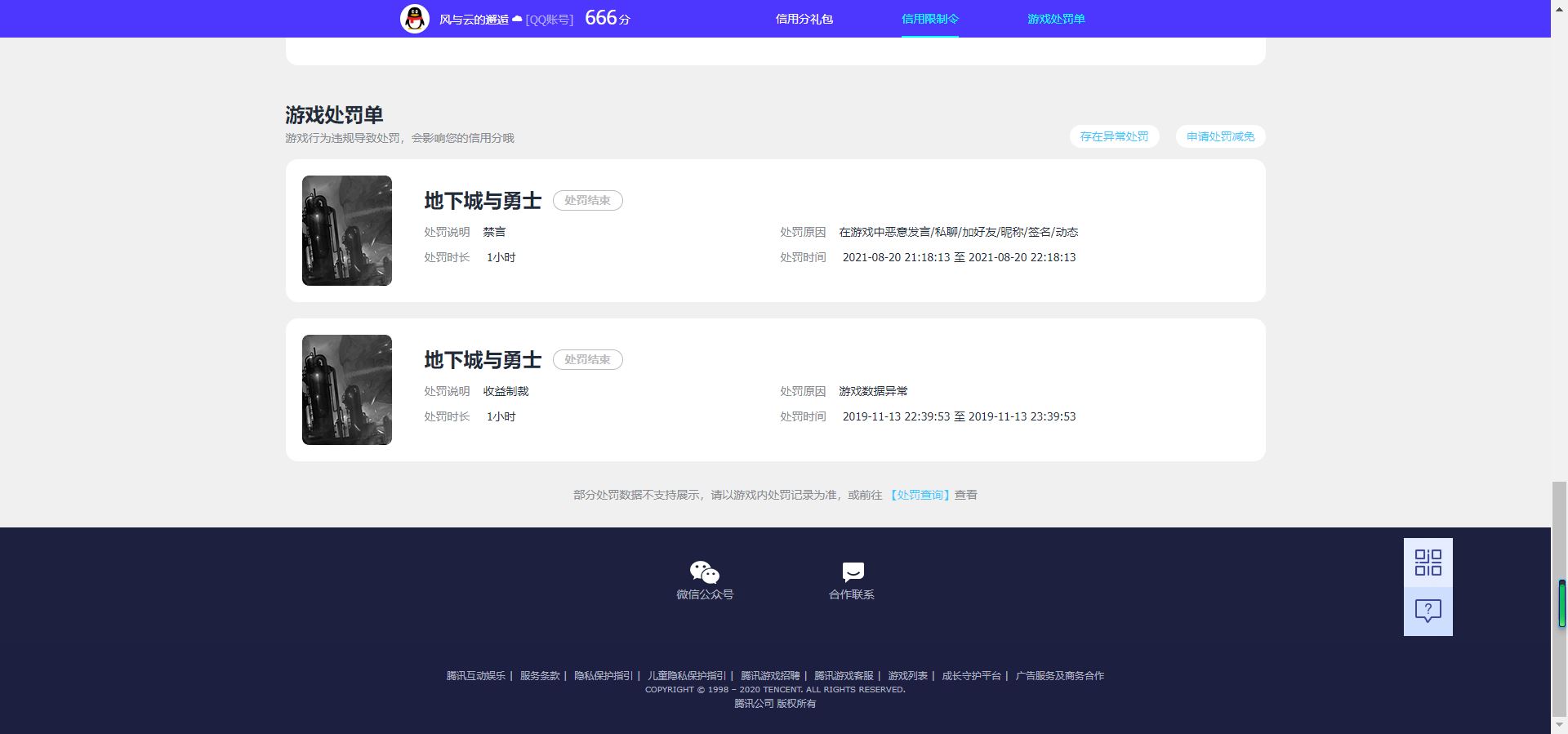Click the QQ penguin avatar icon
Image resolution: width=1568 pixels, height=734 pixels.
(x=415, y=19)
